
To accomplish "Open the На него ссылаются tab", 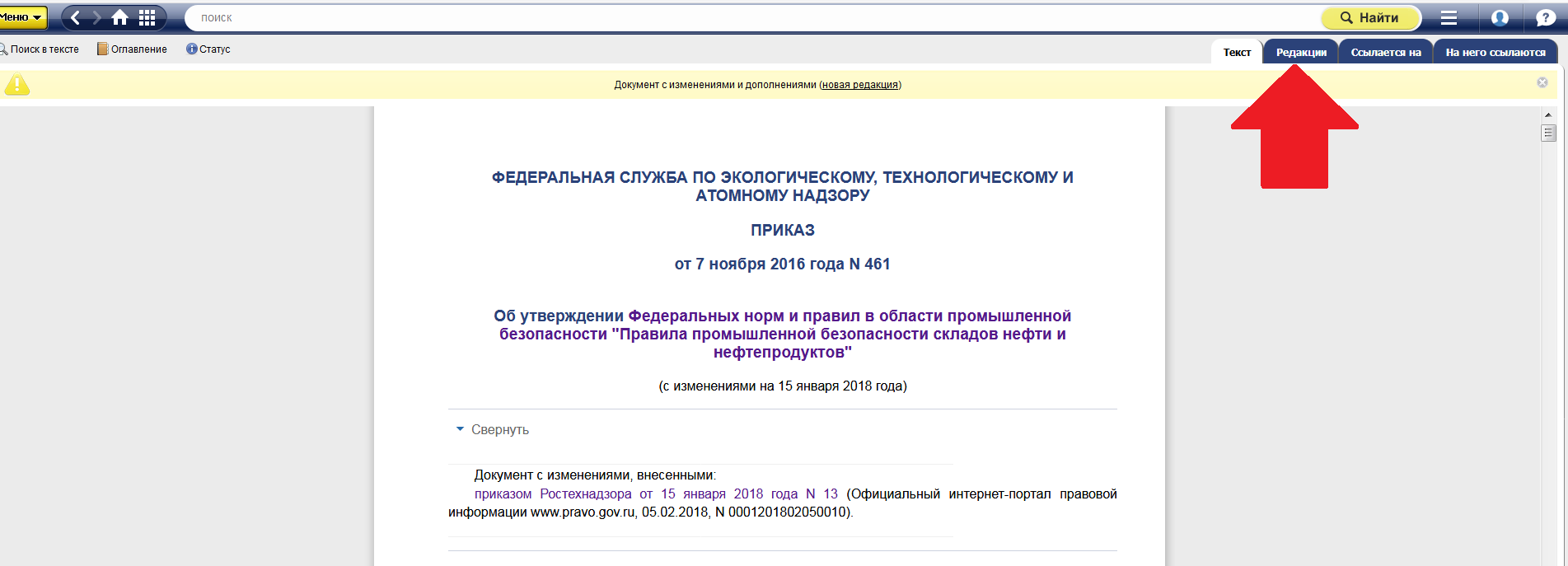I will pos(1495,52).
